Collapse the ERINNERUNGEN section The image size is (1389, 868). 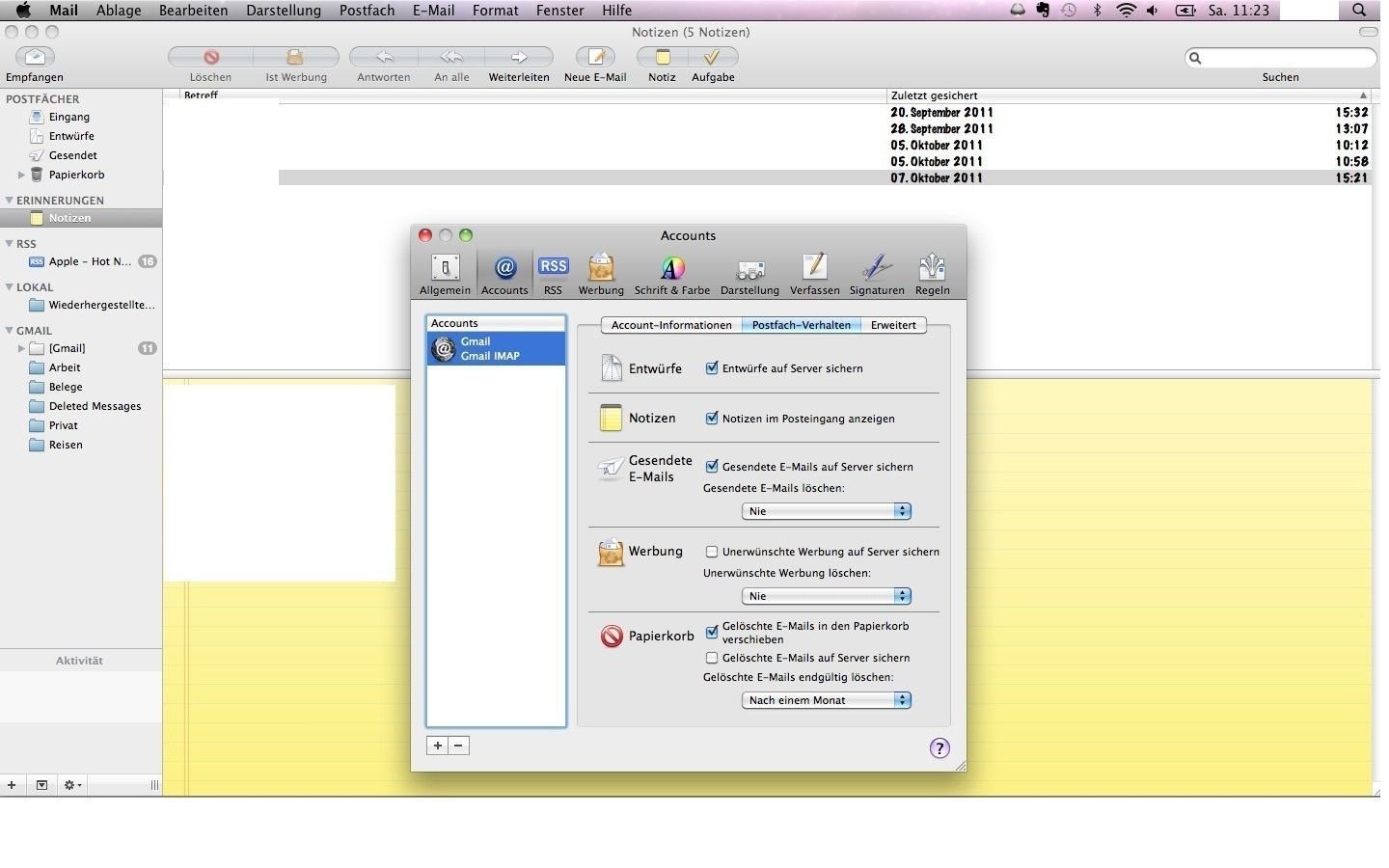pyautogui.click(x=10, y=201)
